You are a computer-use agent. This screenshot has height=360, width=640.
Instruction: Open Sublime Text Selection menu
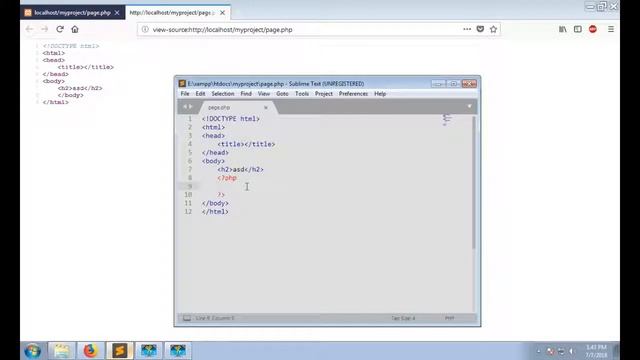(223, 94)
